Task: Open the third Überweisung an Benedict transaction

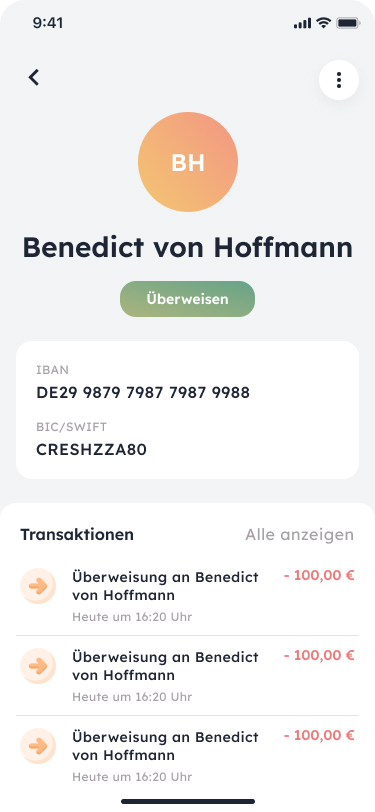Action: click(x=188, y=756)
